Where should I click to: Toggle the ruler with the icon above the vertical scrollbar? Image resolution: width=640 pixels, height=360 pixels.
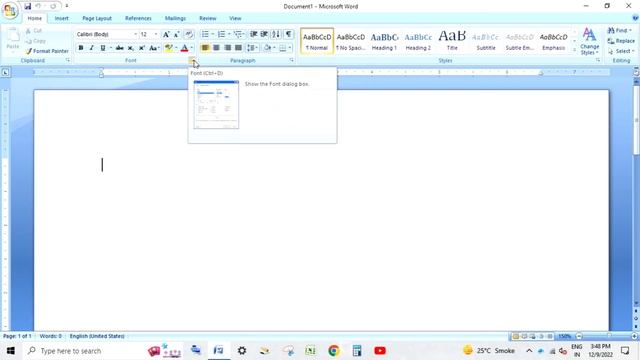coord(636,72)
